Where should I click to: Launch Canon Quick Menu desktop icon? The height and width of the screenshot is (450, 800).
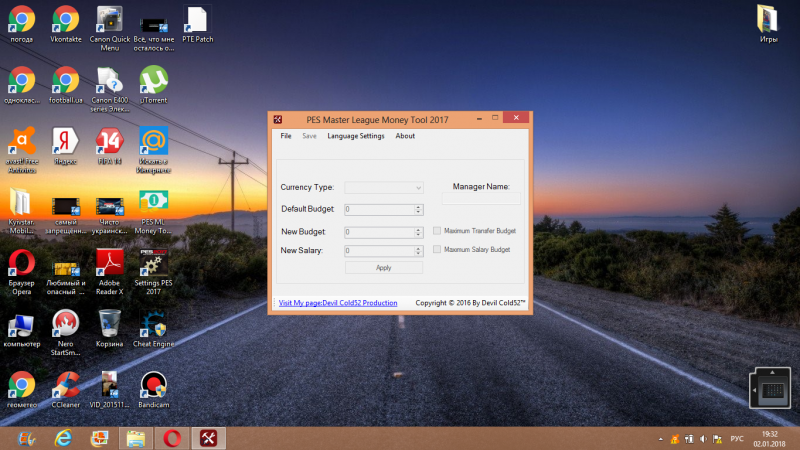[x=110, y=28]
